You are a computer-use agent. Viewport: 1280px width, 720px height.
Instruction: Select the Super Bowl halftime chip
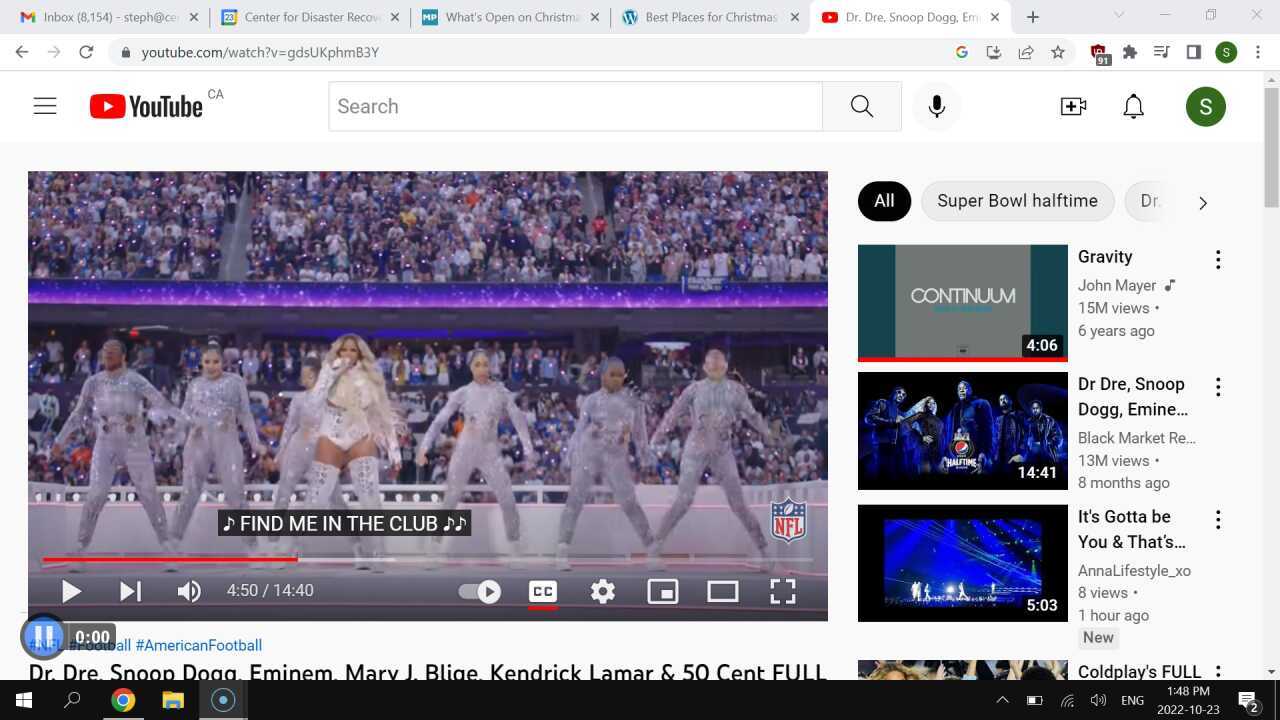(1017, 201)
